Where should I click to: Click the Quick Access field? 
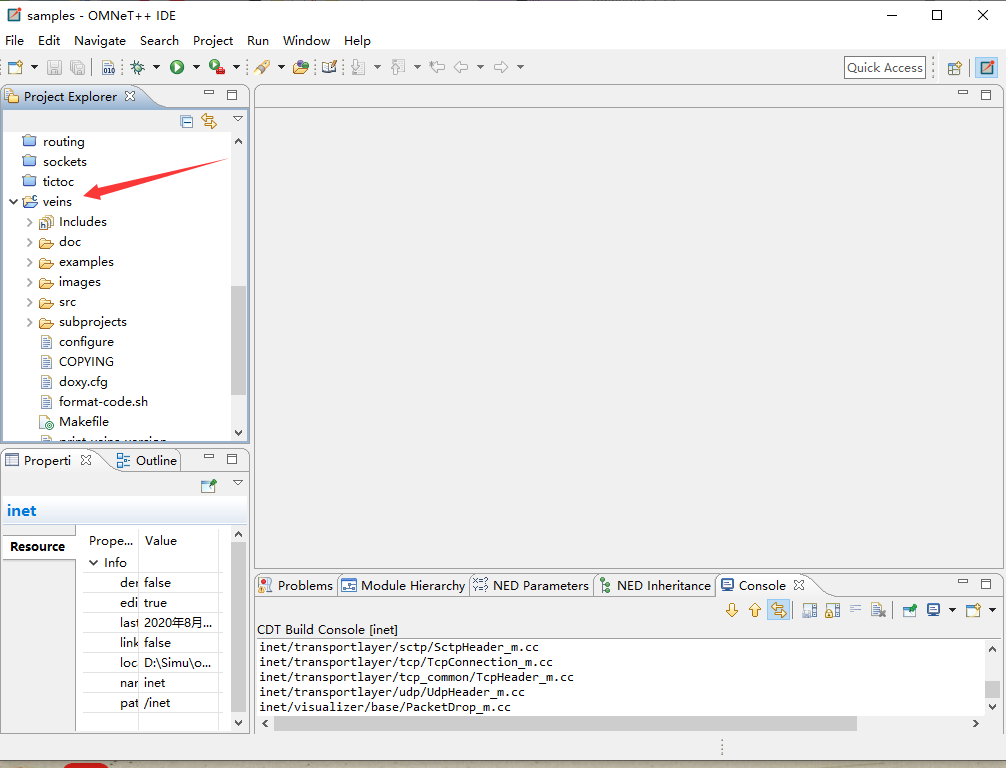[x=885, y=67]
